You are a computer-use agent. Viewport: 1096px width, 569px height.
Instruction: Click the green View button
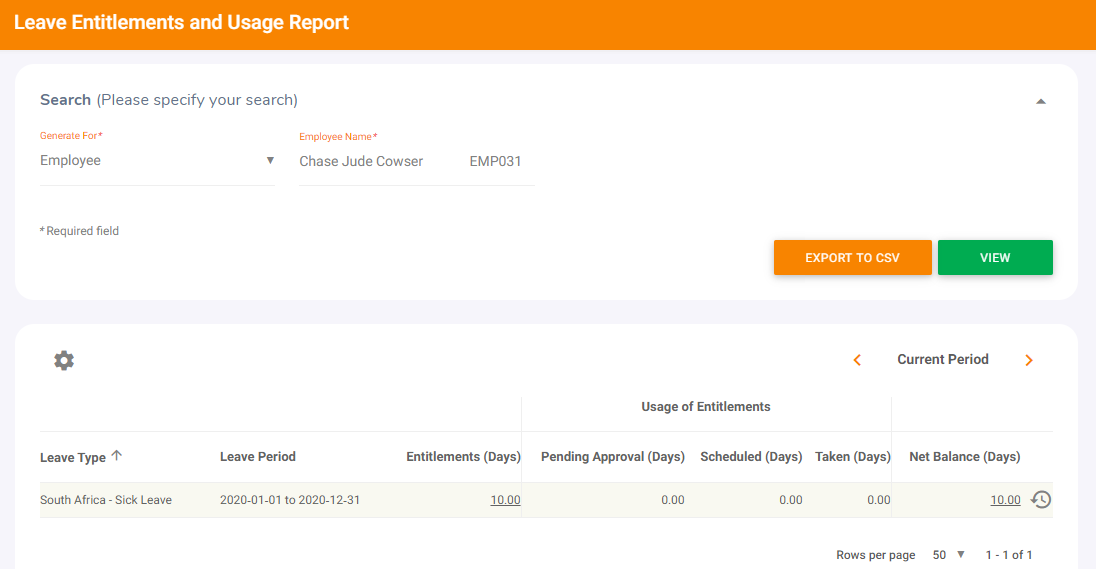(995, 257)
